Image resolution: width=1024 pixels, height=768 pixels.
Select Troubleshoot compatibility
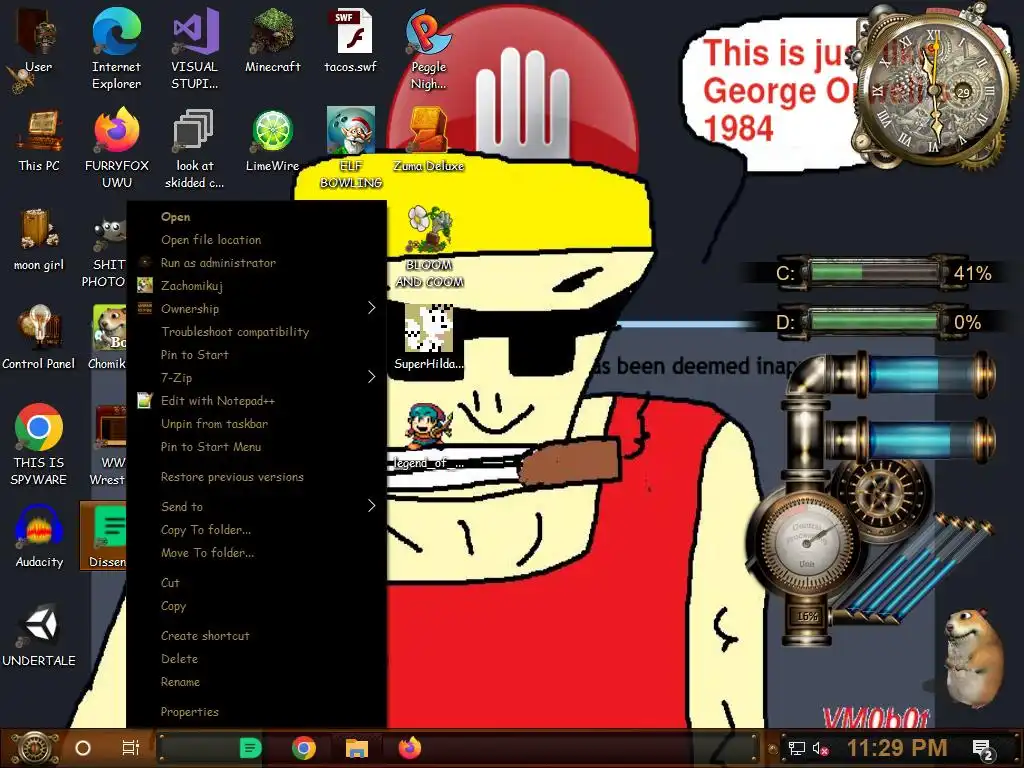pyautogui.click(x=257, y=332)
